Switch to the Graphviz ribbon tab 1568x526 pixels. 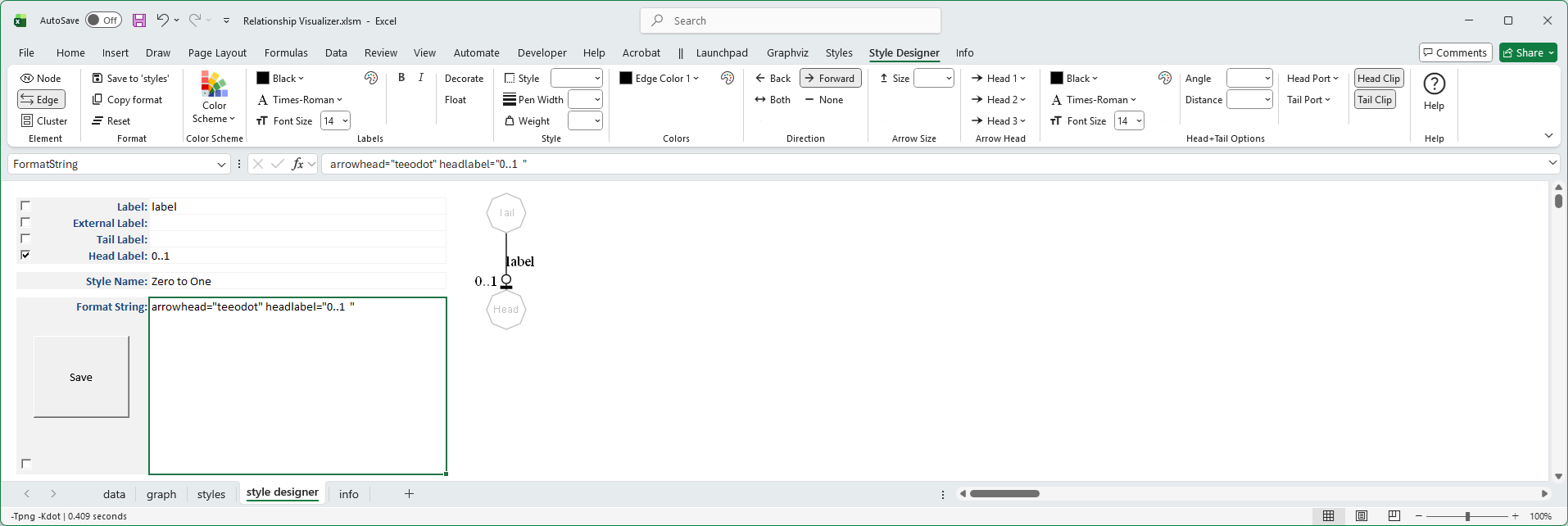(x=786, y=53)
